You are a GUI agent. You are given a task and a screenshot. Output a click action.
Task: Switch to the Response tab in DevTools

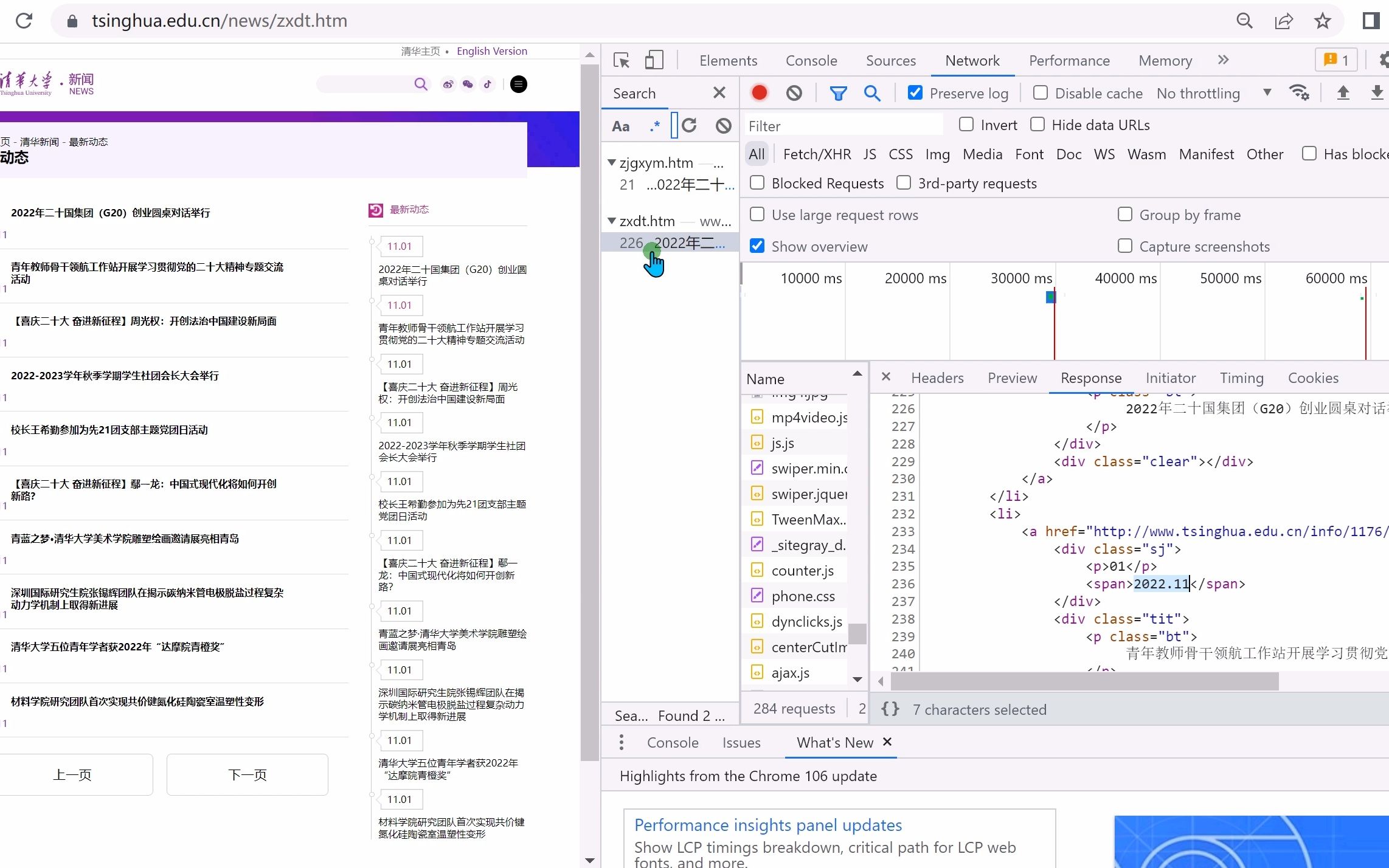pyautogui.click(x=1091, y=378)
